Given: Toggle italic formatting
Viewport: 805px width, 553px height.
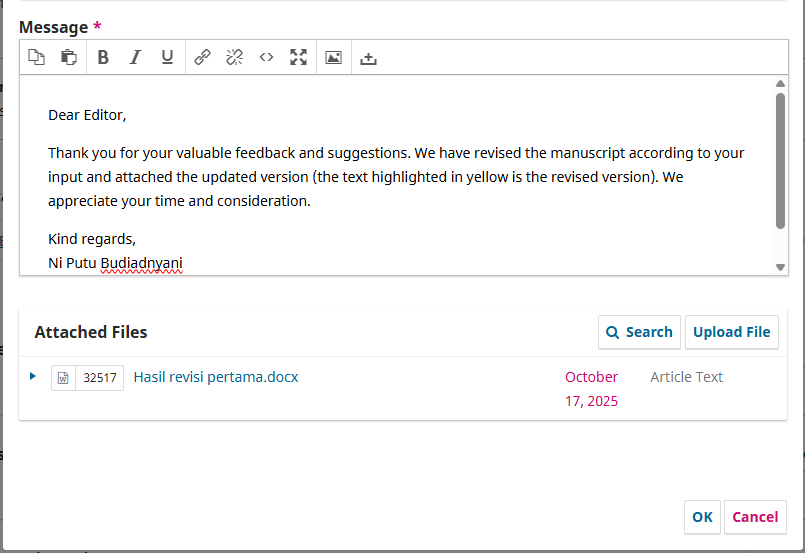Looking at the screenshot, I should [x=135, y=58].
